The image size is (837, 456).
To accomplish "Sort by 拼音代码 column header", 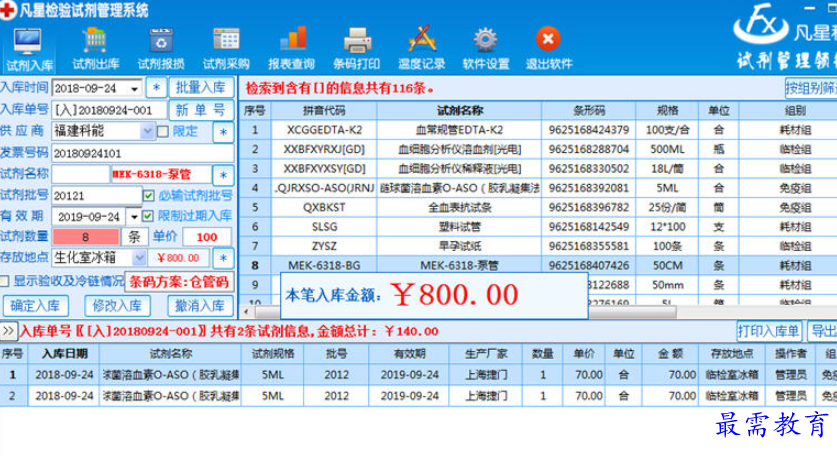I will [x=324, y=111].
